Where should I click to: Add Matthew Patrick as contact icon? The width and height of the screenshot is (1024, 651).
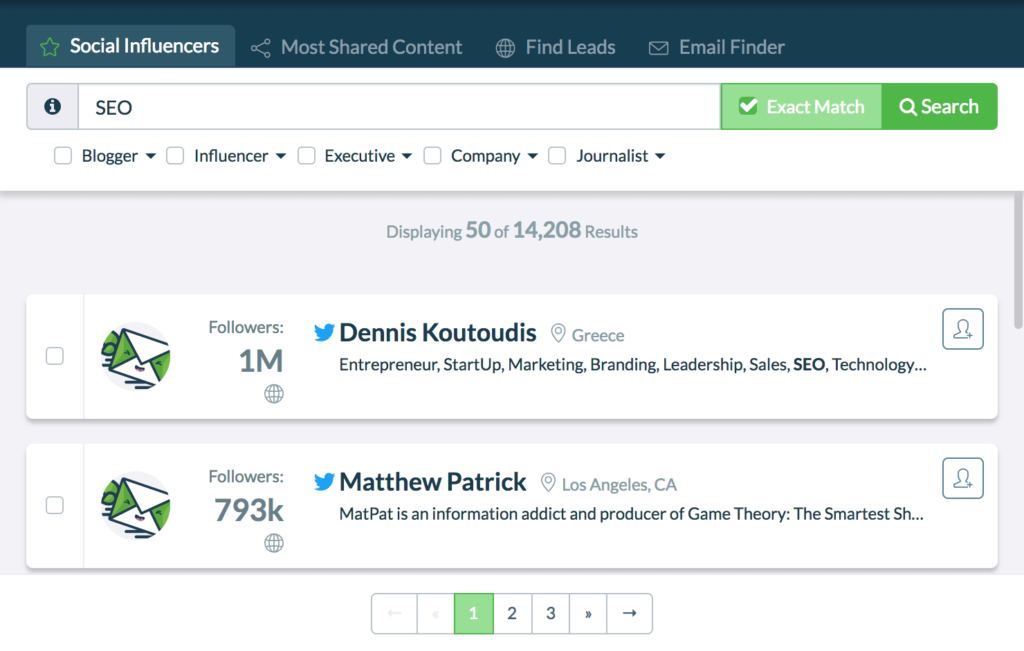click(963, 479)
